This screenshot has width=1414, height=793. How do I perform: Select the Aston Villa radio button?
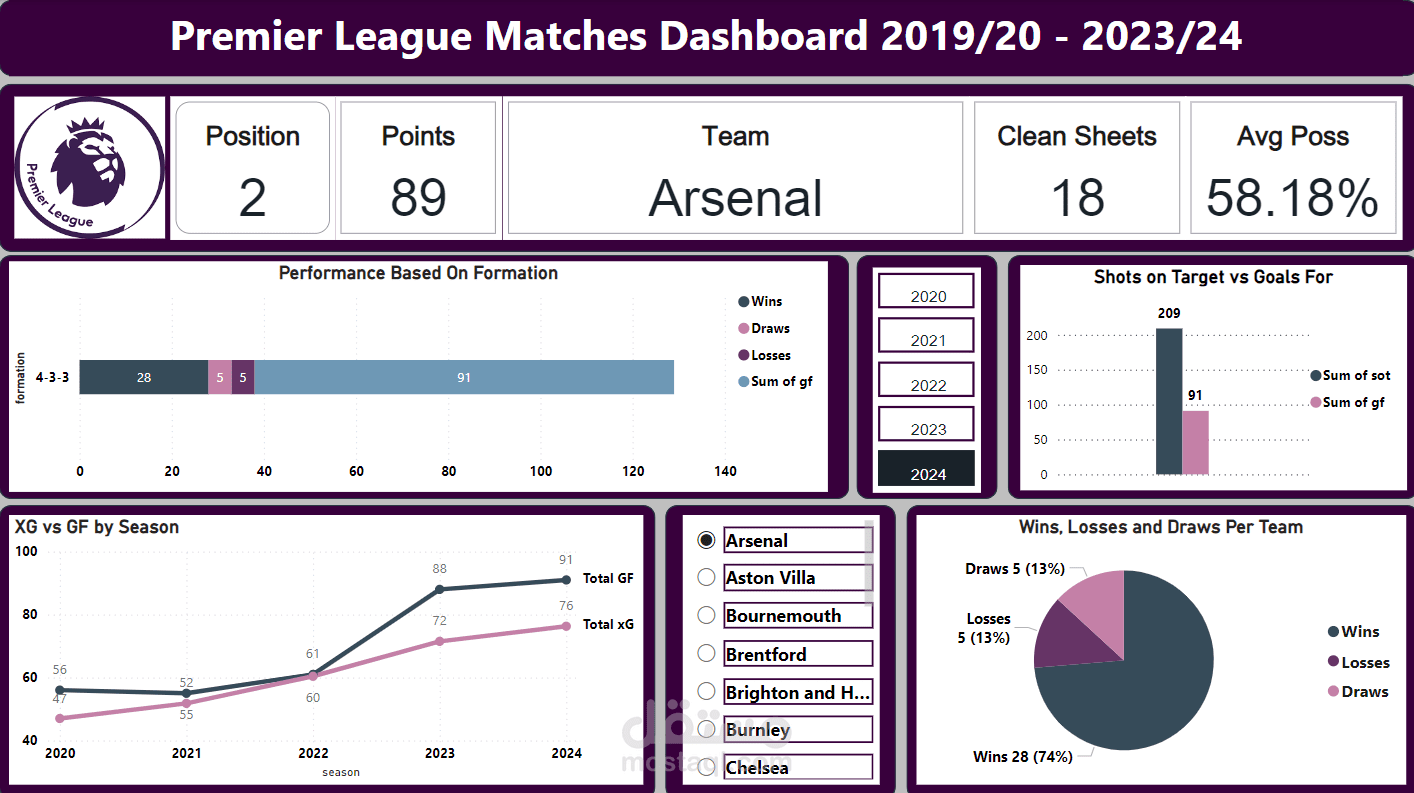pyautogui.click(x=706, y=577)
